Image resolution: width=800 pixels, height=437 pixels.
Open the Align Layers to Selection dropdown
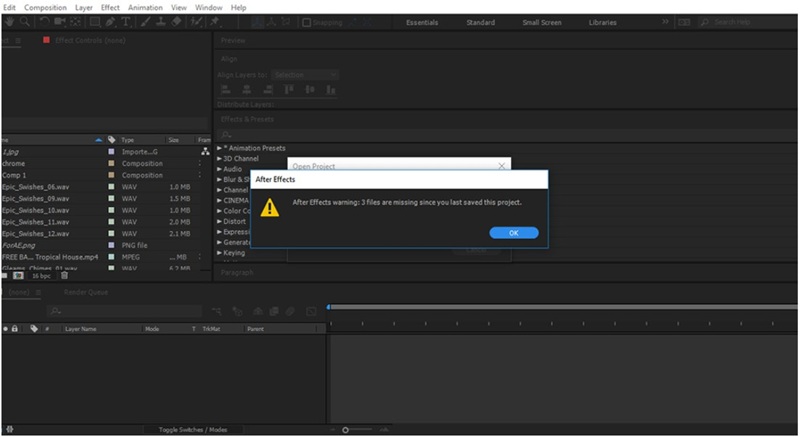[x=305, y=75]
